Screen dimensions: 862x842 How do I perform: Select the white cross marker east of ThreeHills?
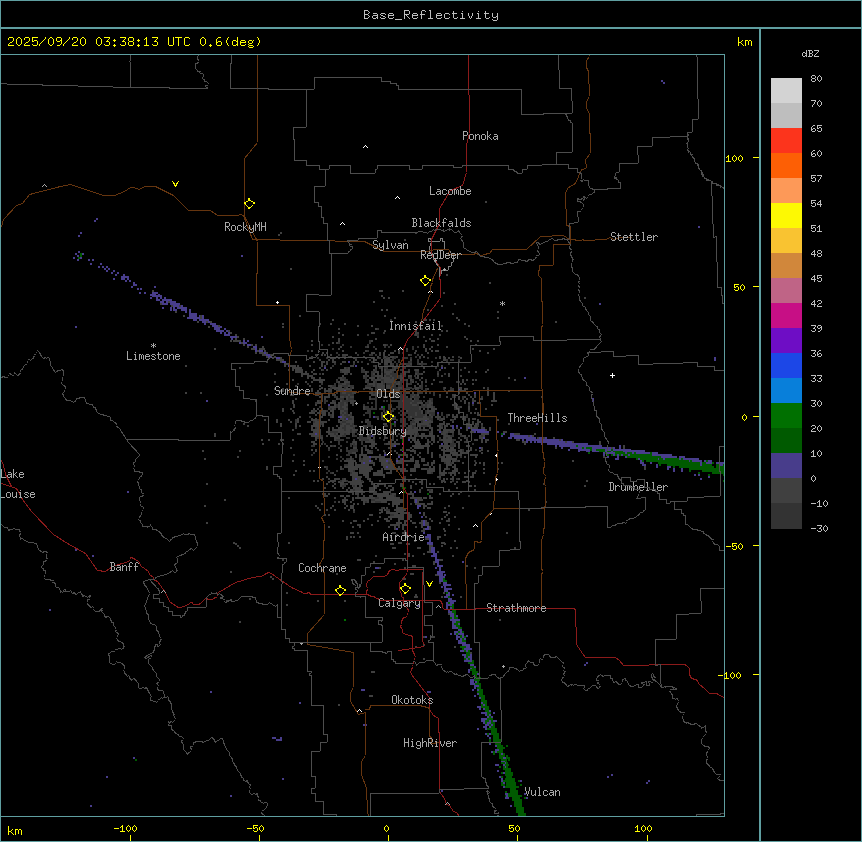[612, 375]
